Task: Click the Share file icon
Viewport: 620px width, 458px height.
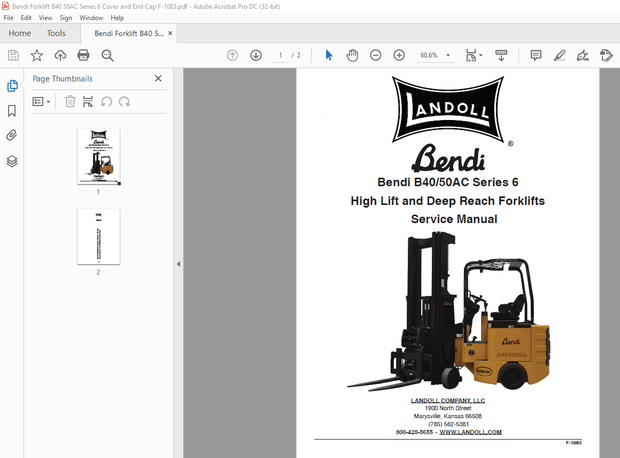Action: [606, 55]
